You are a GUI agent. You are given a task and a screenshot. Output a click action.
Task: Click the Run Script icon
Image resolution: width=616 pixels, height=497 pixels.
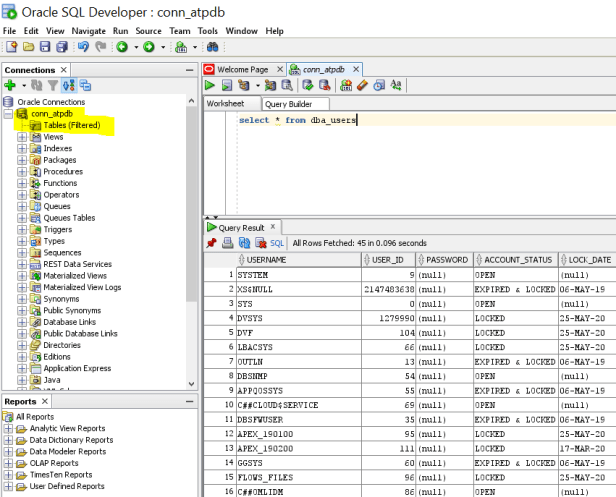[x=227, y=86]
